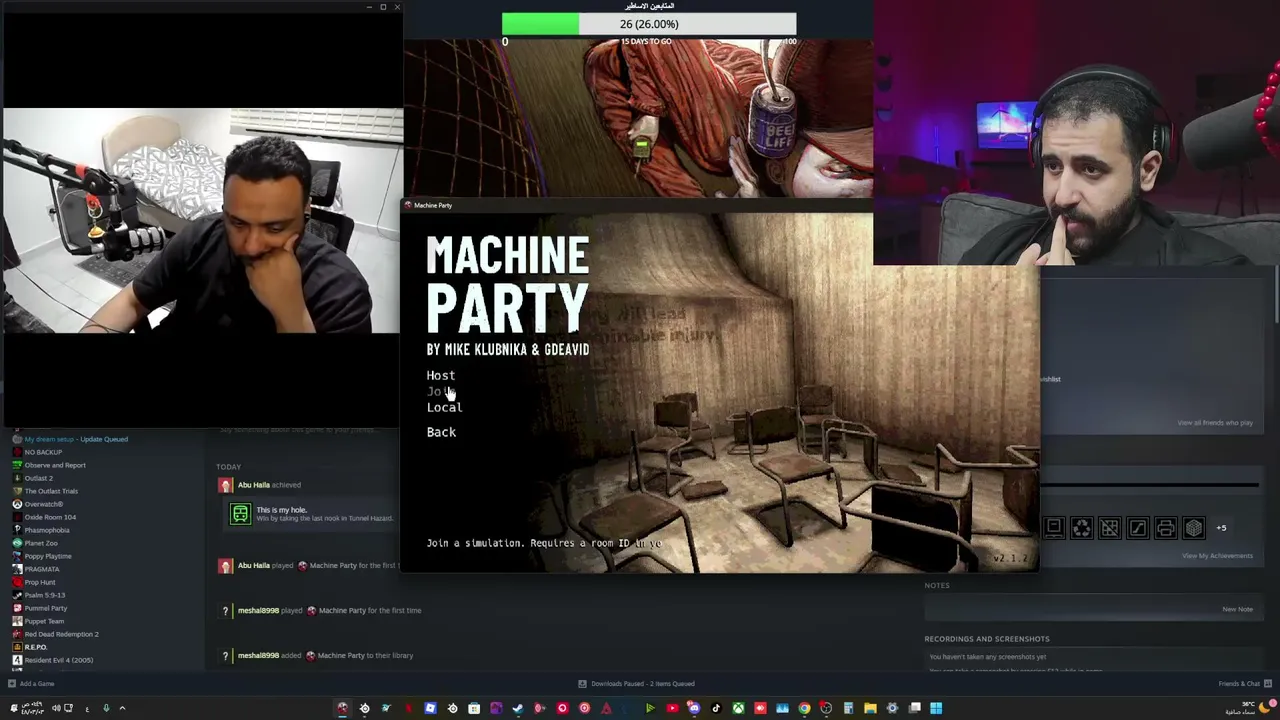The width and height of the screenshot is (1280, 720).
Task: Click the Prop Hunt icon in the library
Action: (17, 582)
